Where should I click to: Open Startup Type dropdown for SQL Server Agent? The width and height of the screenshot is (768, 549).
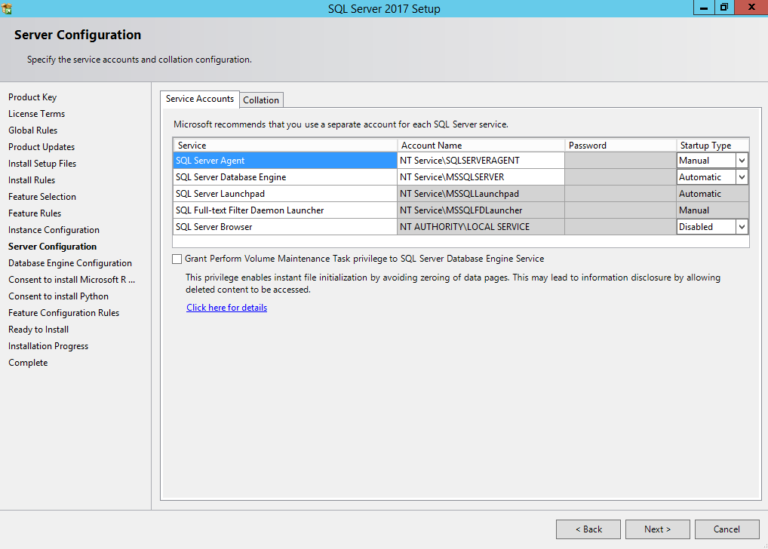click(742, 161)
